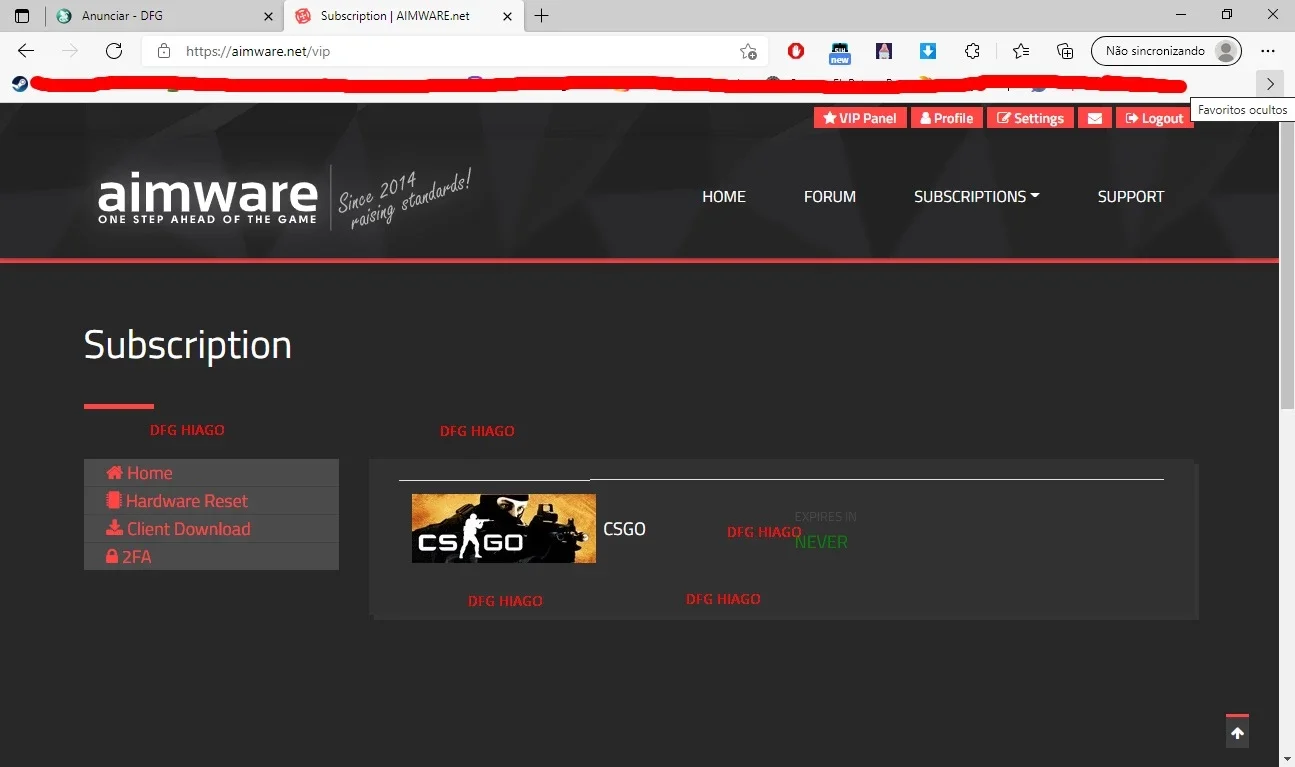Open the Steam bookmark icon
Viewport: 1295px width, 767px height.
[19, 84]
